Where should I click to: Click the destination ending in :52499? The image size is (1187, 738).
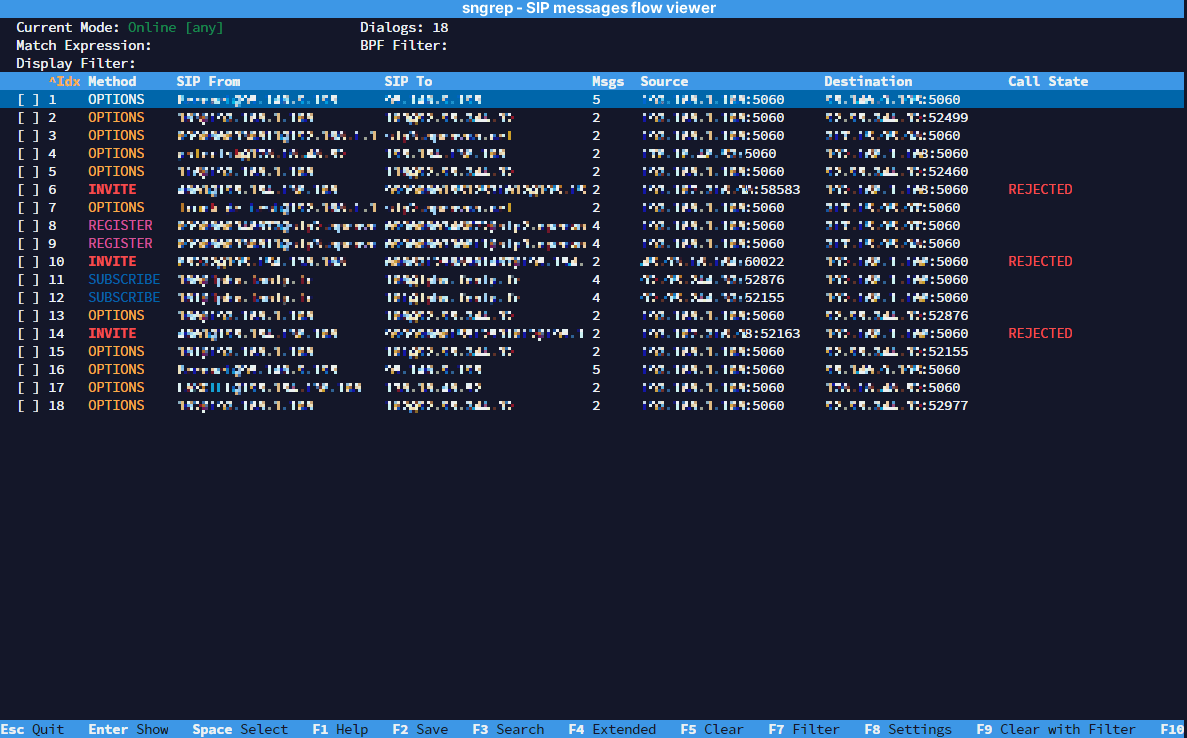click(x=896, y=118)
